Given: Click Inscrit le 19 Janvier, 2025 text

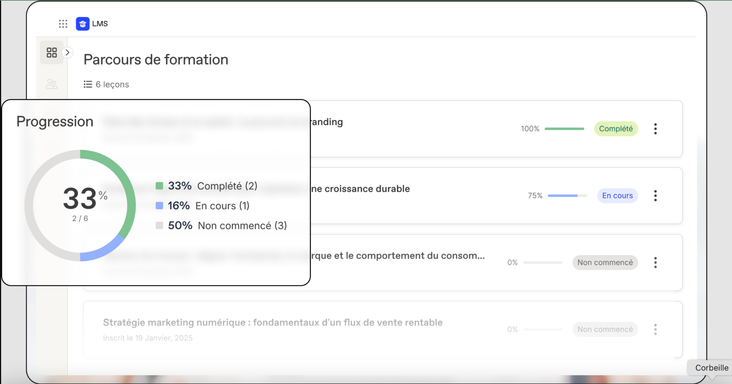Looking at the screenshot, I should 148,338.
